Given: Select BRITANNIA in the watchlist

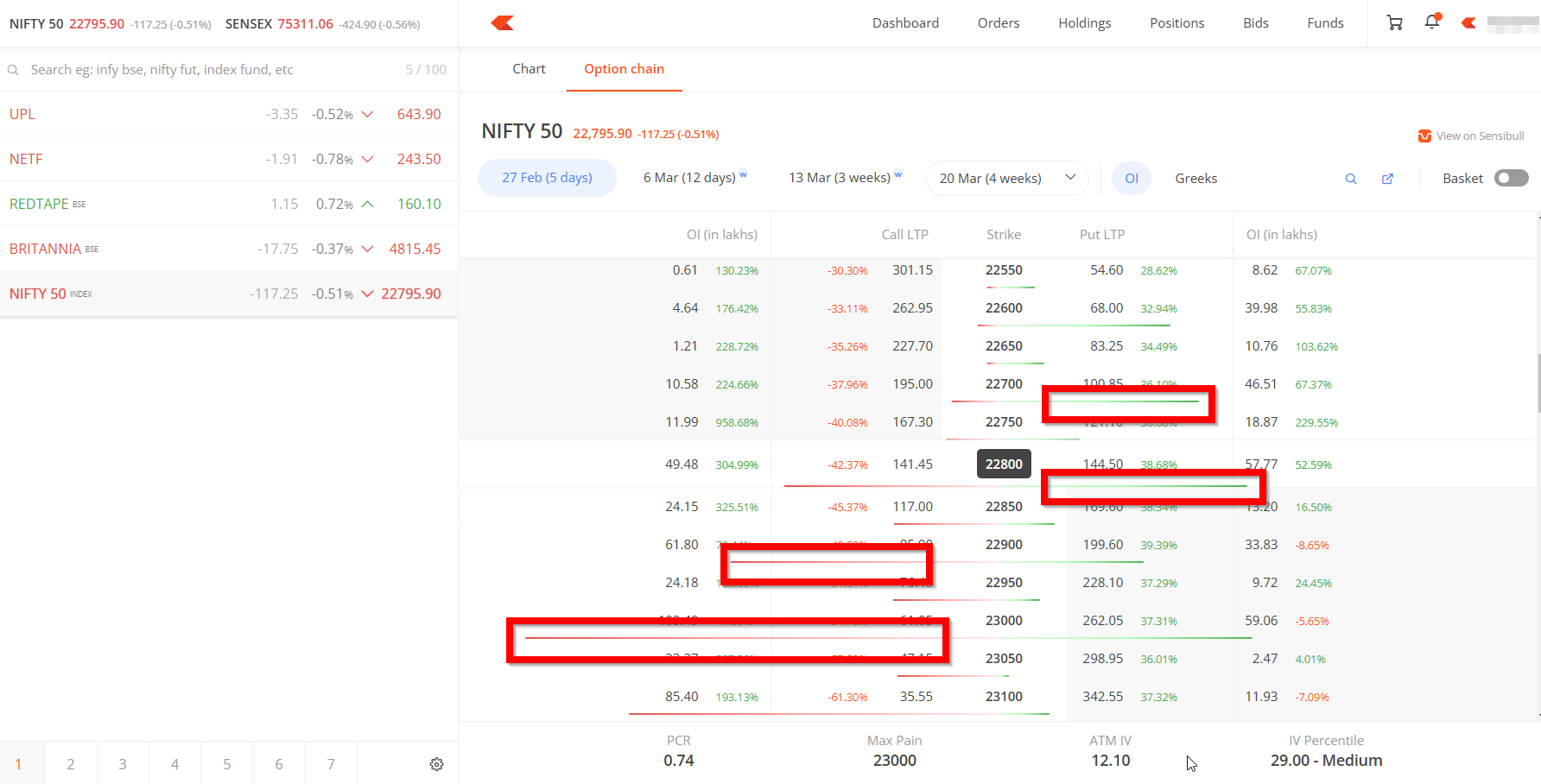Looking at the screenshot, I should point(229,249).
